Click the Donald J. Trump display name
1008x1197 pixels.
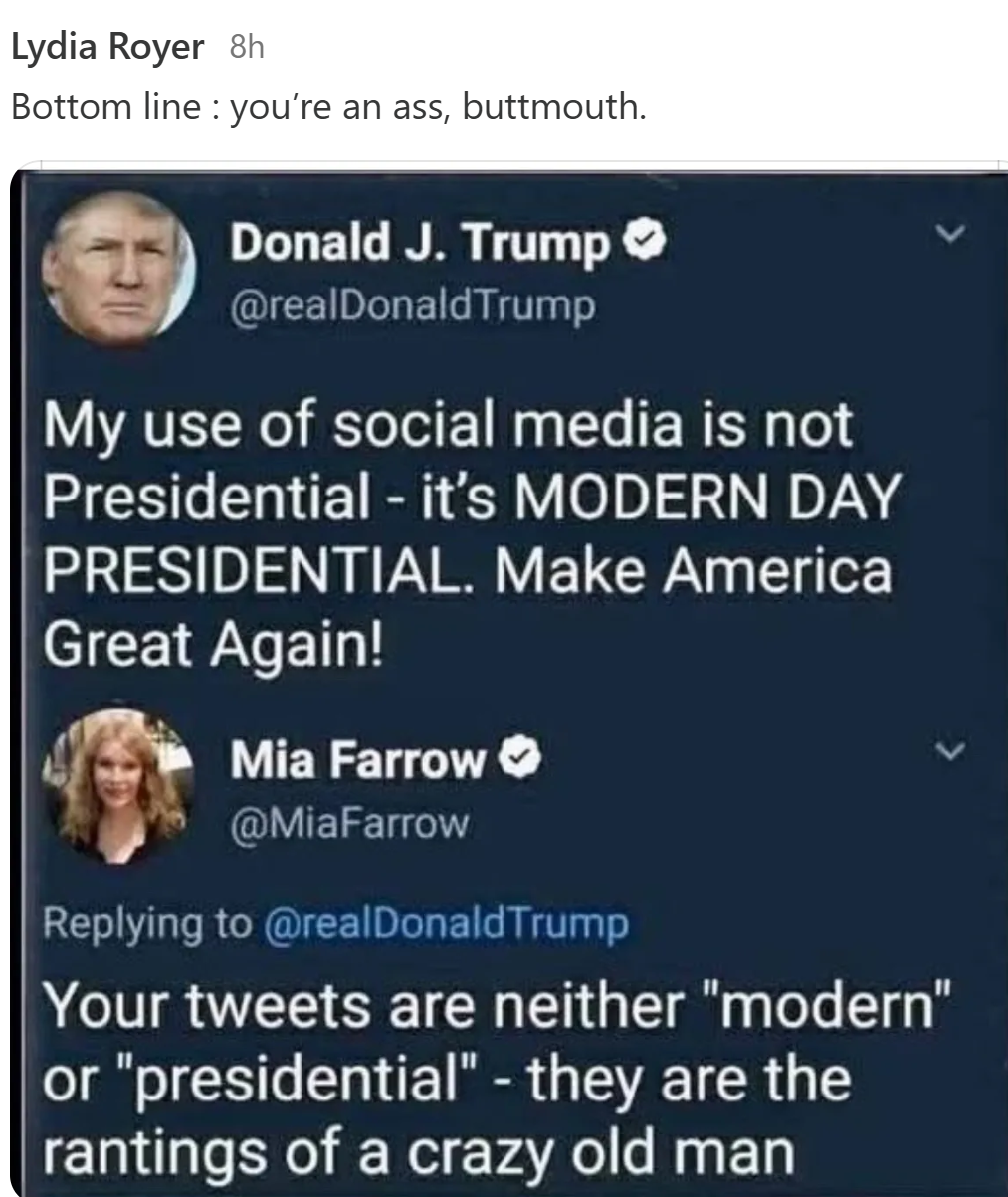point(419,243)
